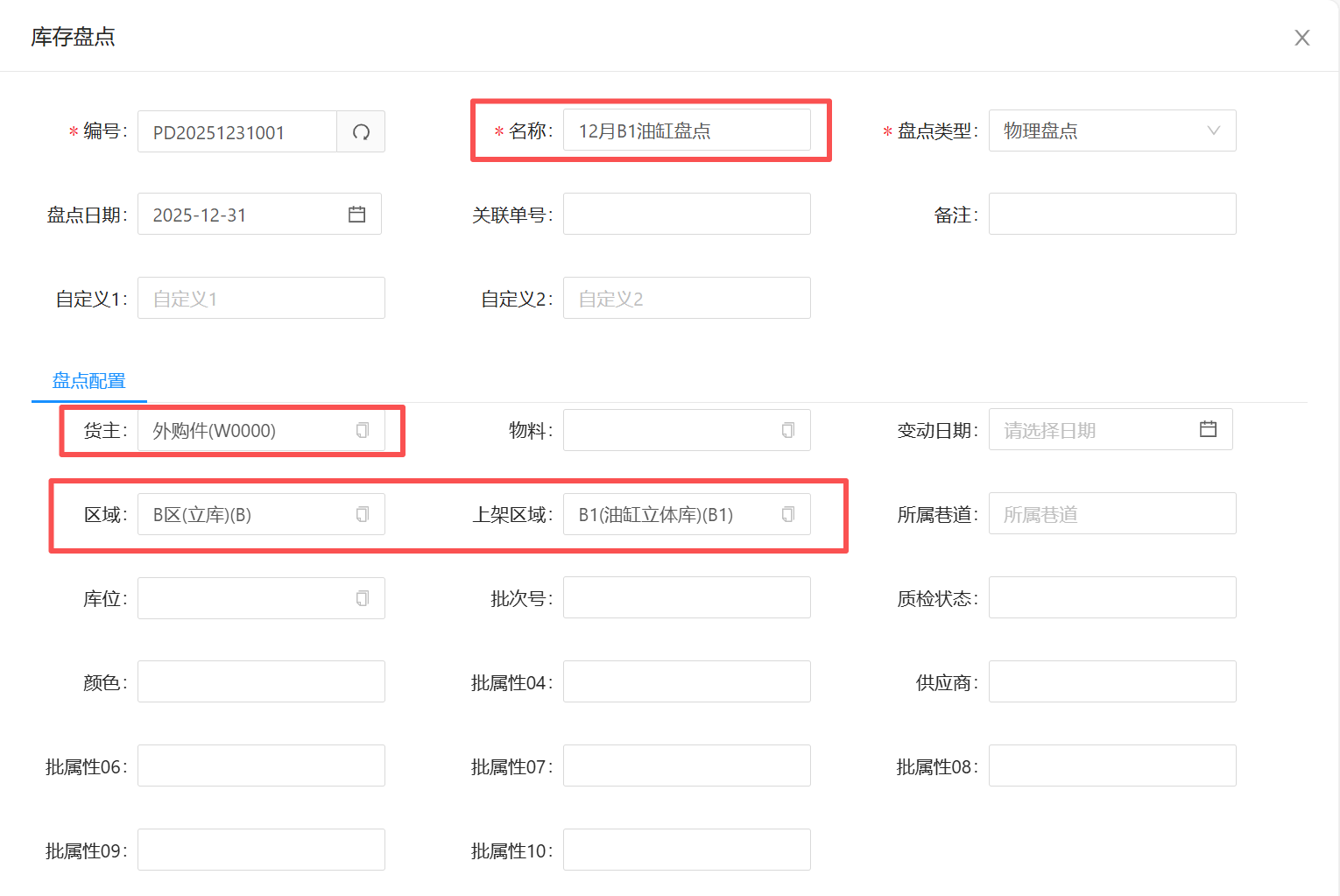
Task: Click the picker icon in 区域 field
Action: pyautogui.click(x=363, y=514)
